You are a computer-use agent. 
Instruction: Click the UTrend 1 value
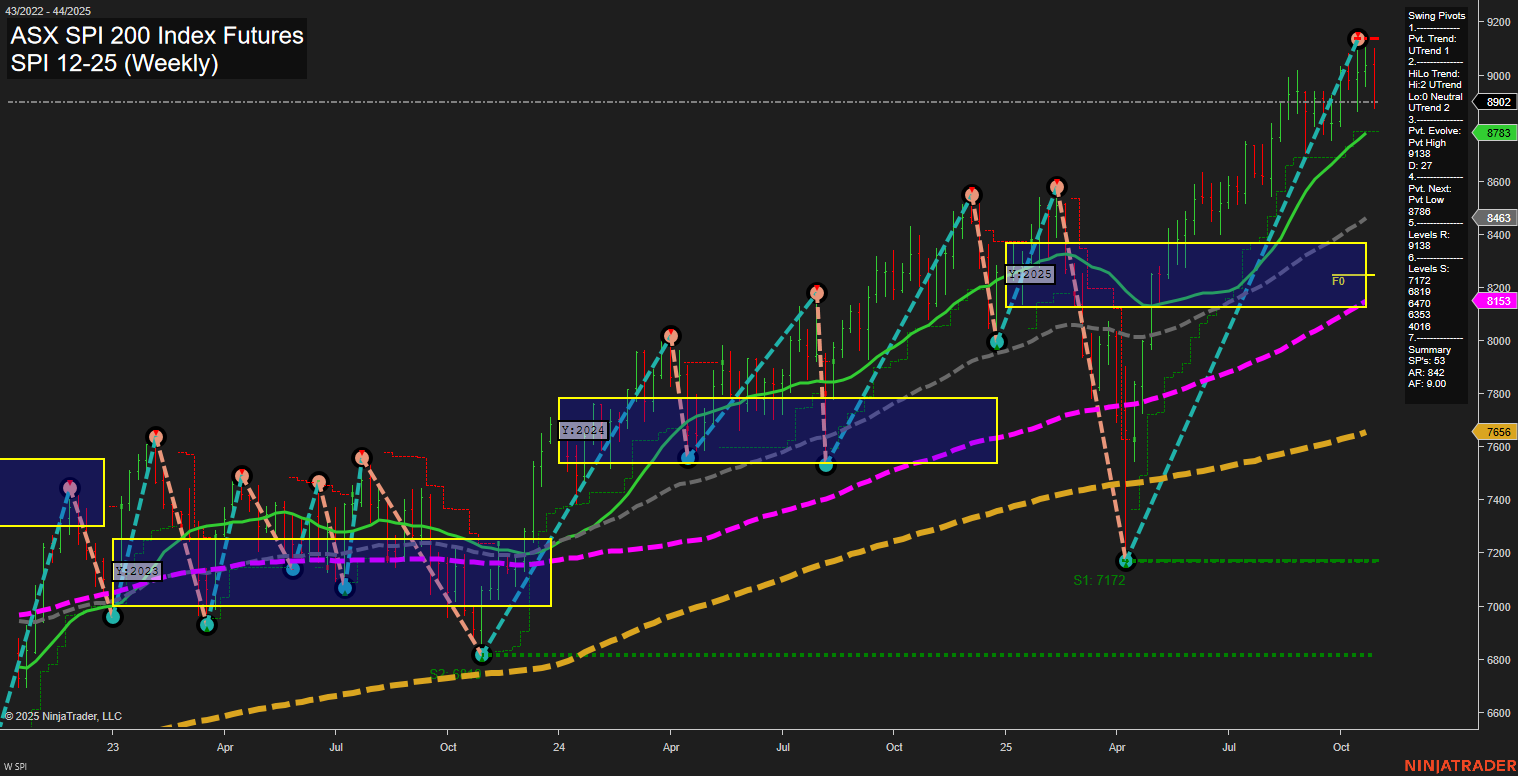pyautogui.click(x=1429, y=50)
